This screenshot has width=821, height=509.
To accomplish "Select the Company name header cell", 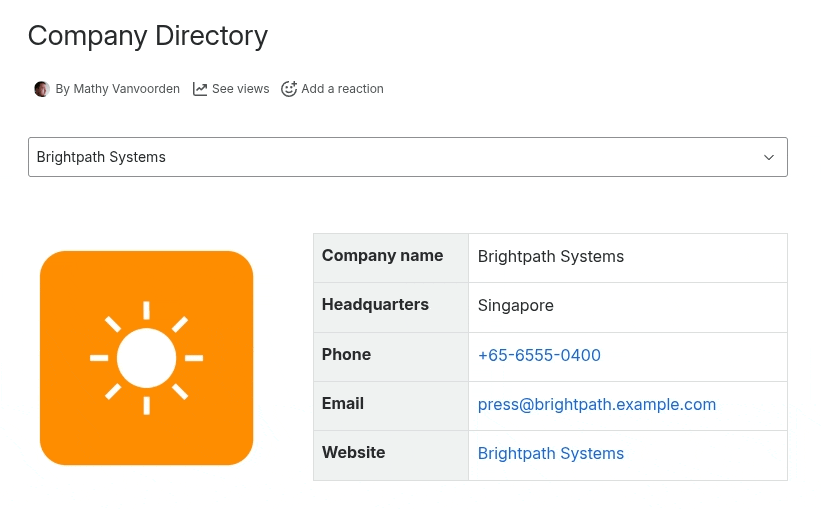I will click(x=382, y=255).
